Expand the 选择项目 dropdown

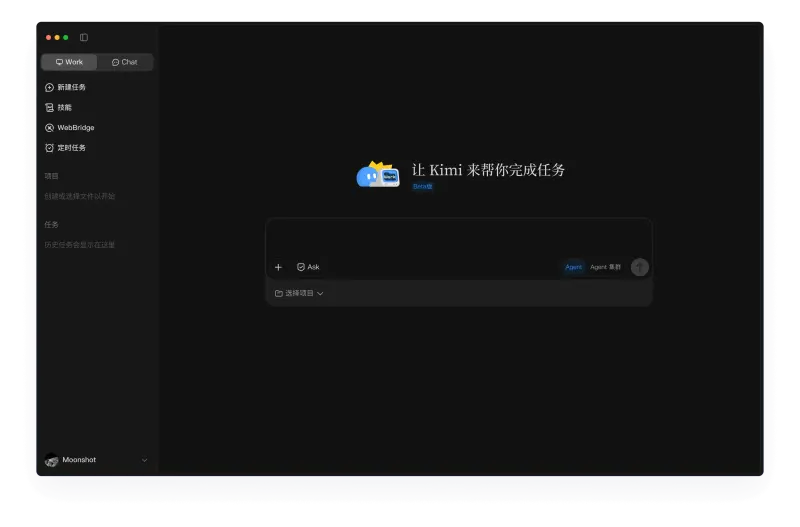(x=299, y=293)
